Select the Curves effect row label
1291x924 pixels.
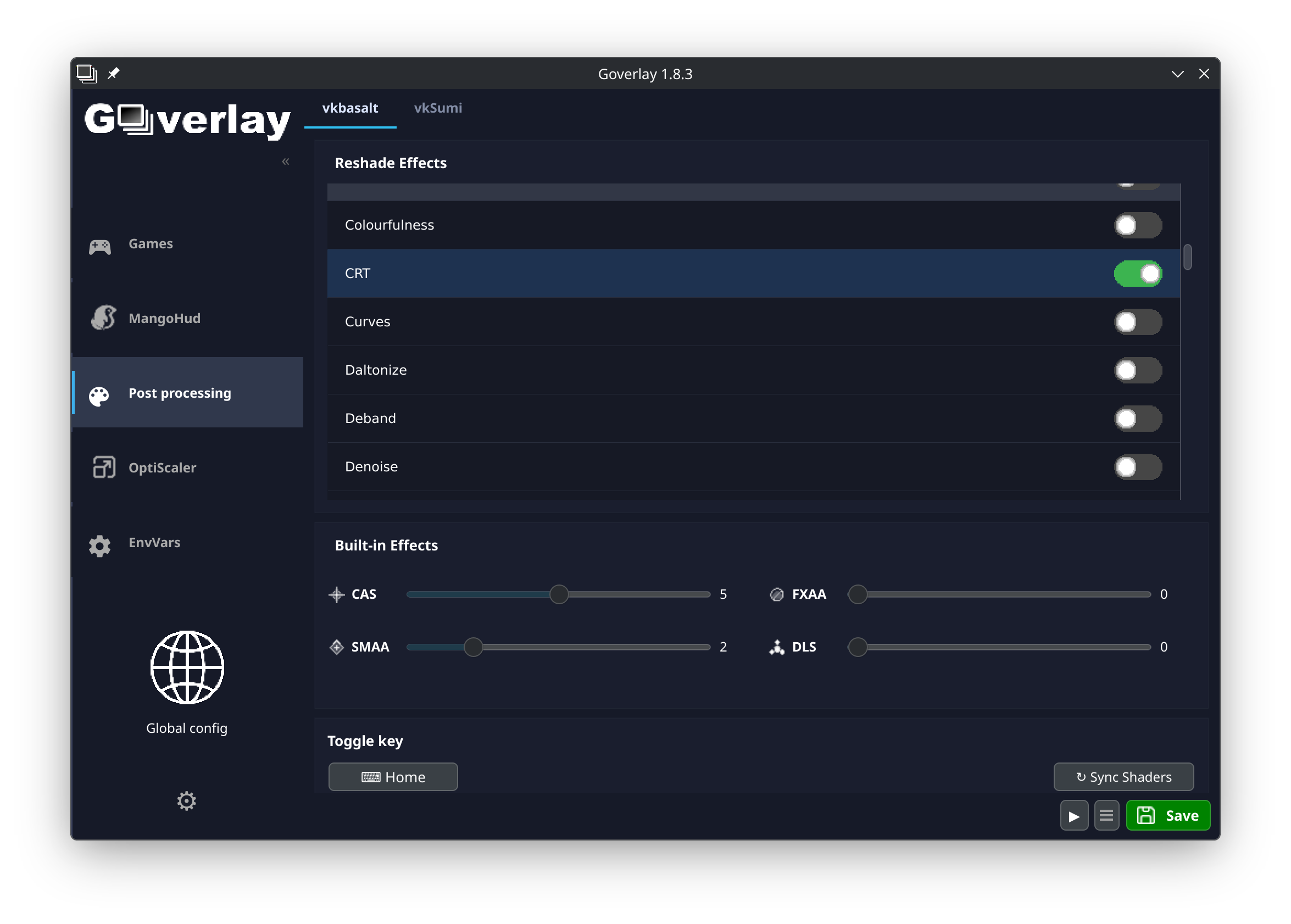pos(368,322)
